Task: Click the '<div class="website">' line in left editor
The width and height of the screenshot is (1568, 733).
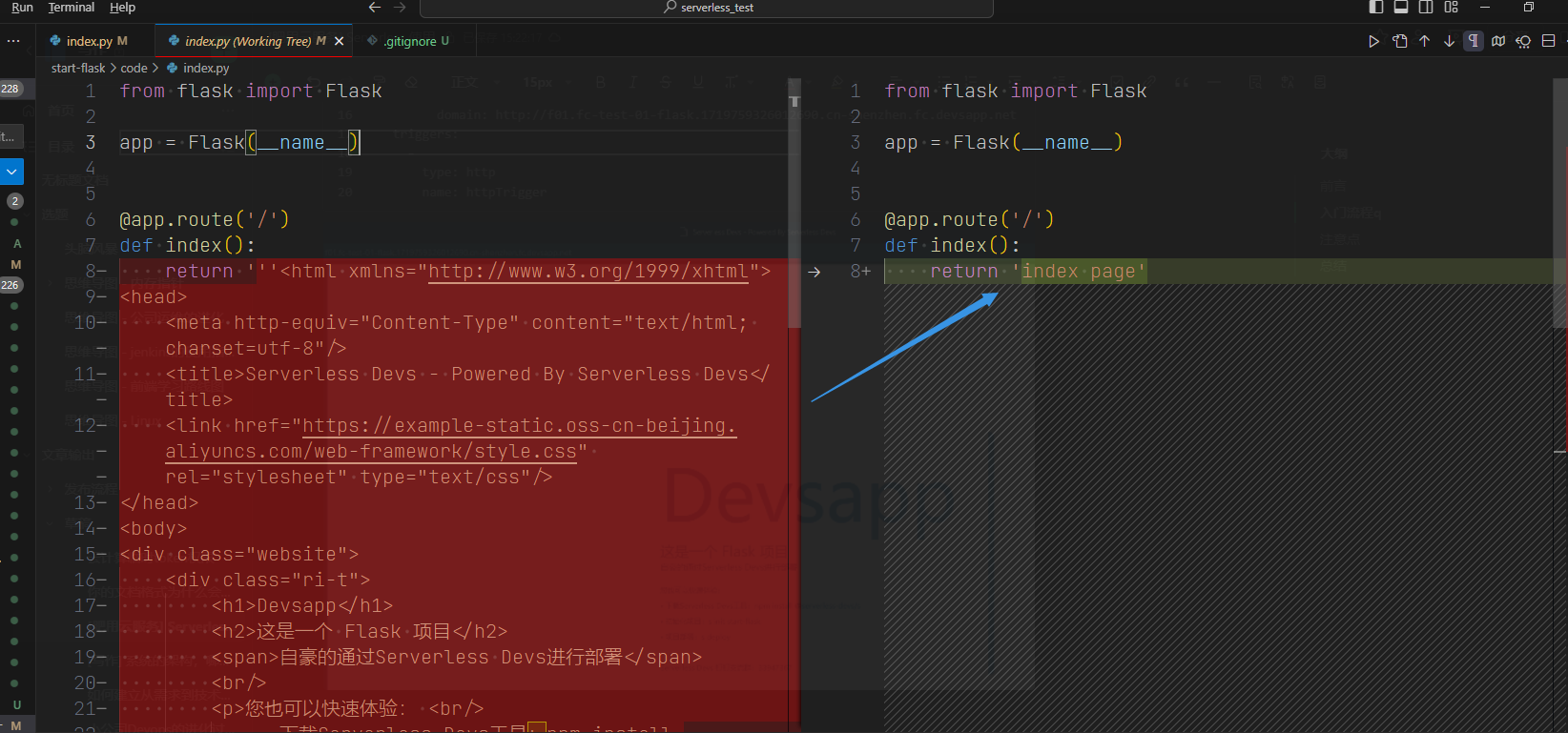Action: coord(239,554)
